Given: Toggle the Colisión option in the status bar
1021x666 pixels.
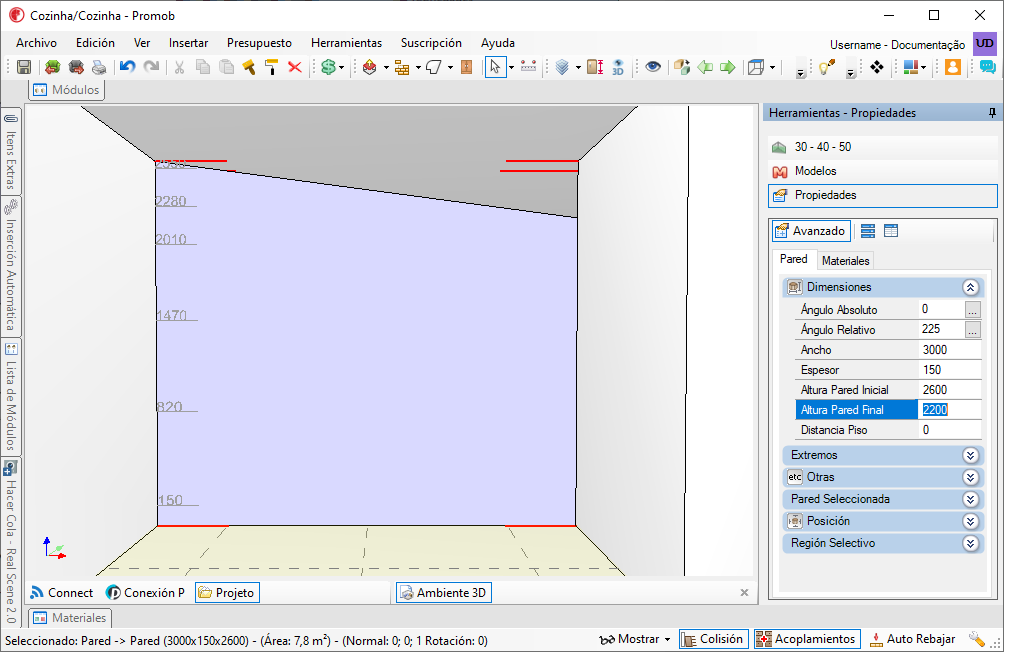Looking at the screenshot, I should 714,639.
